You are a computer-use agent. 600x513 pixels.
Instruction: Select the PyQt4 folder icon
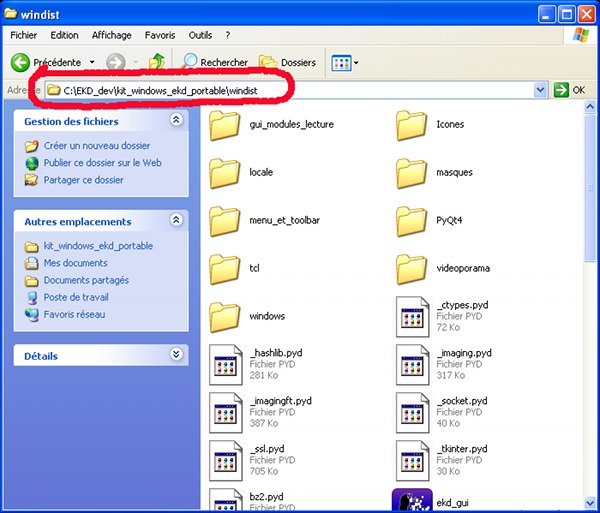[x=411, y=221]
